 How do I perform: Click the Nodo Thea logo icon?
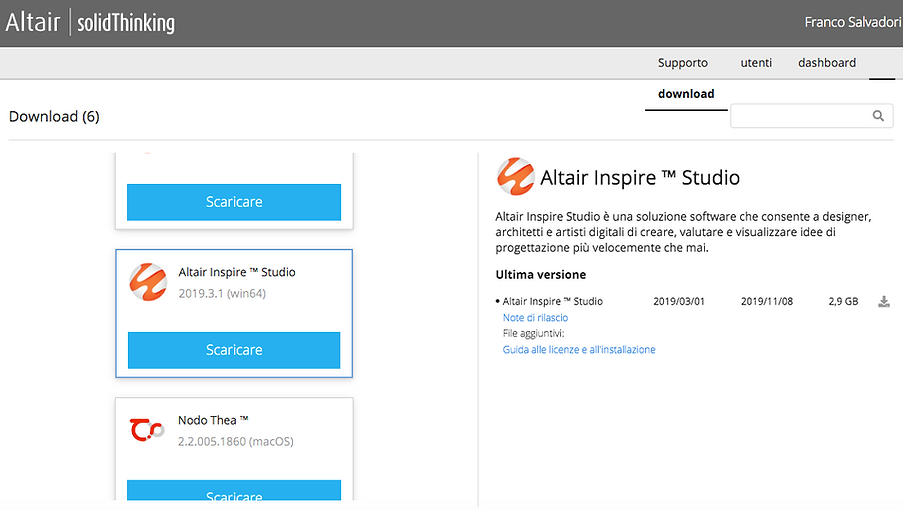[146, 430]
